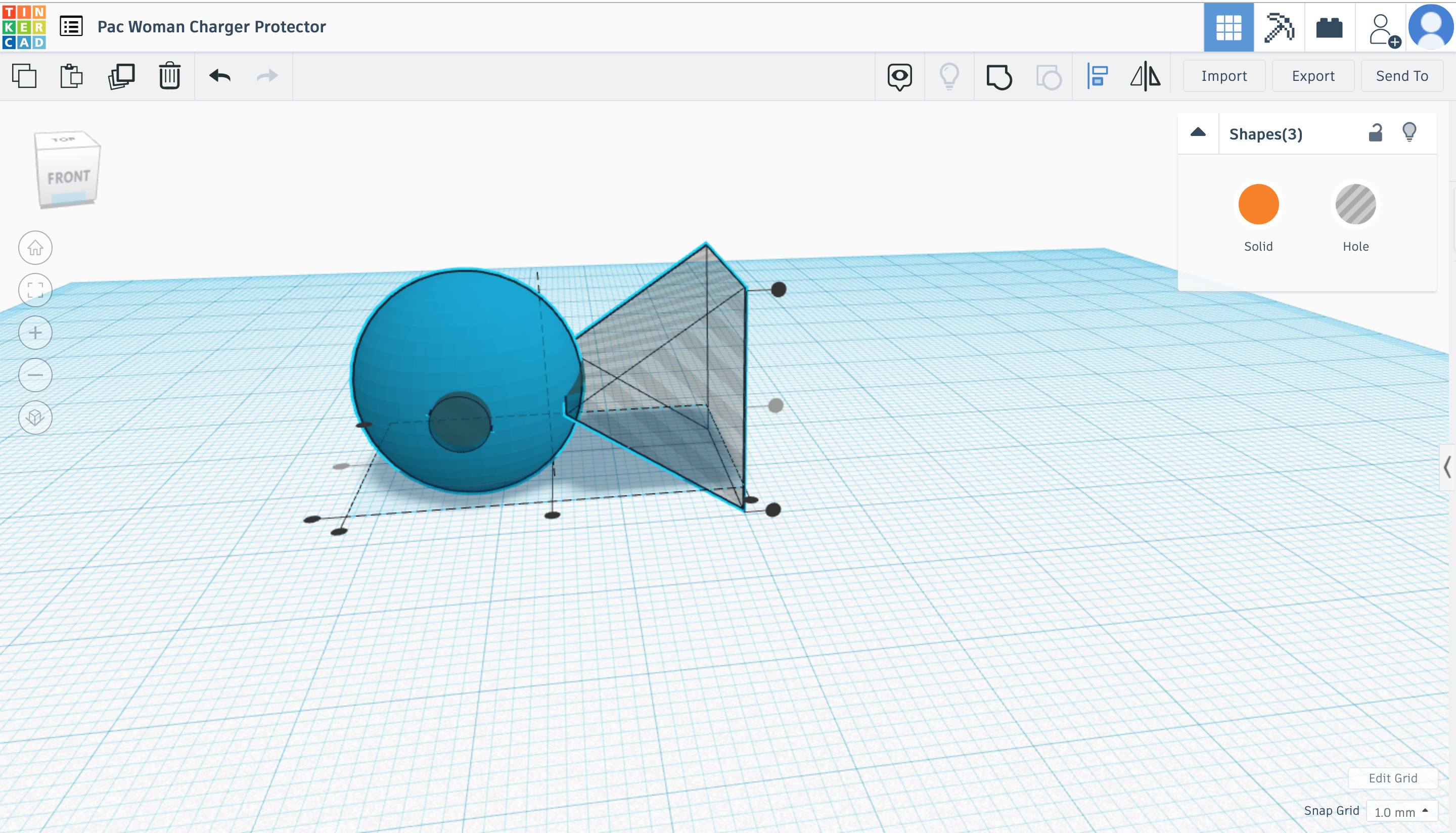Delete selection using the trash icon

click(x=169, y=75)
